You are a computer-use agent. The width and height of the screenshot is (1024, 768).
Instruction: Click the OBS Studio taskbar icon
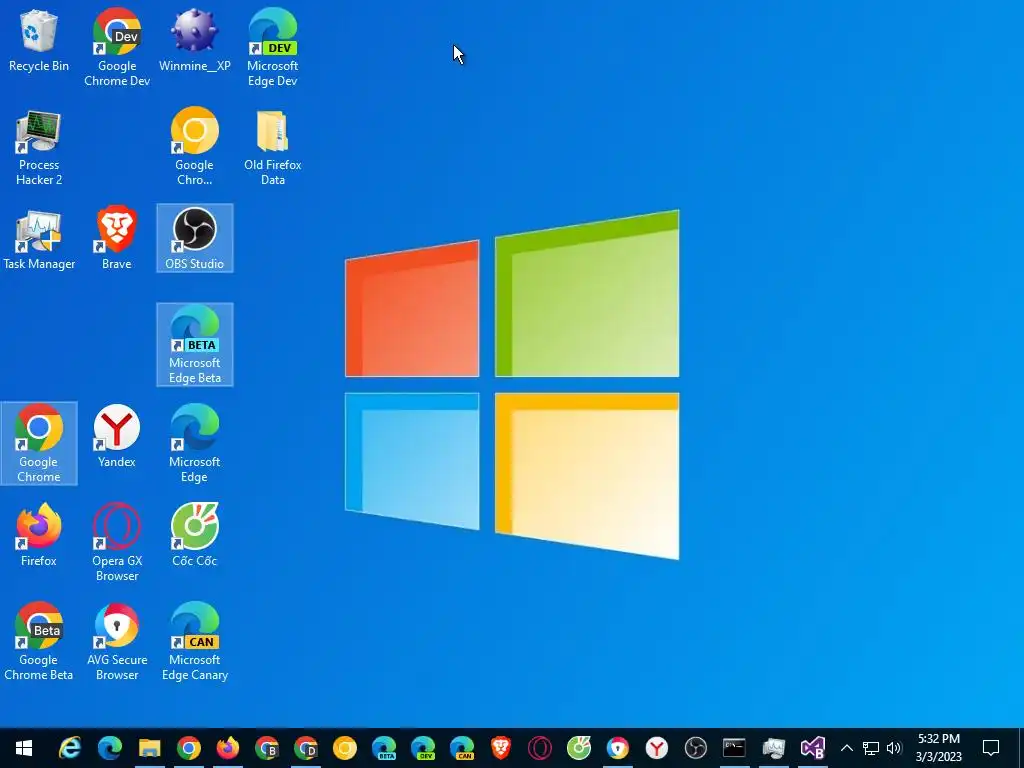tap(696, 748)
